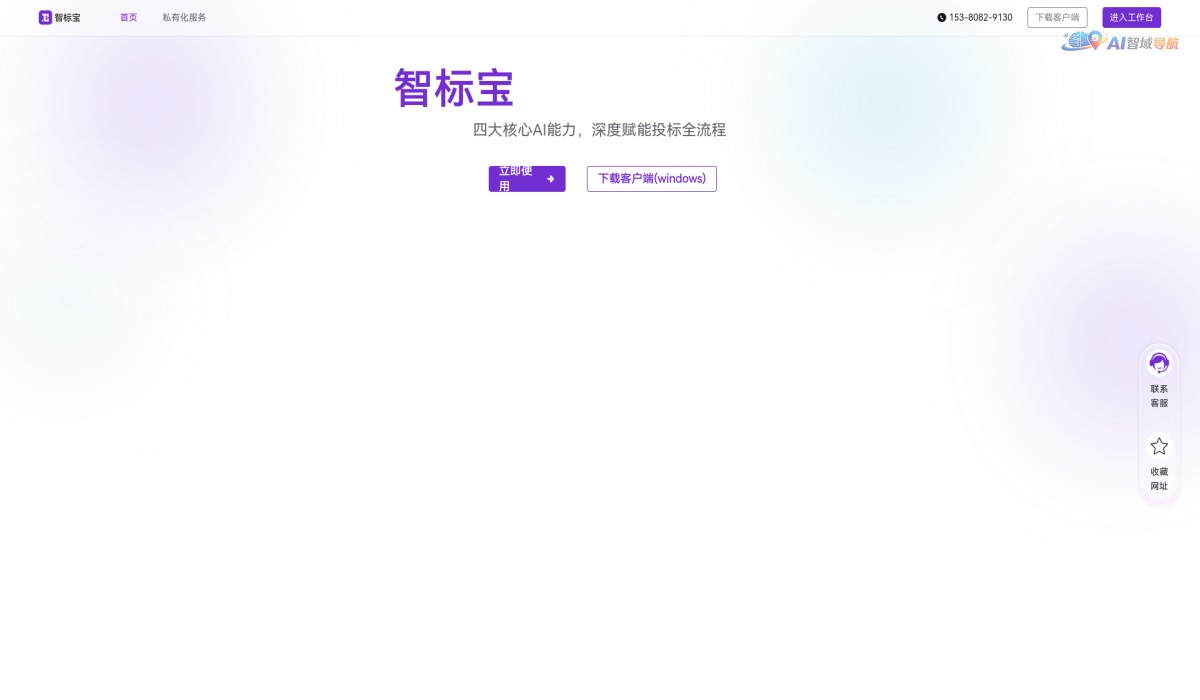Click the 收藏网址 label
The height and width of the screenshot is (700, 1200).
point(1159,478)
